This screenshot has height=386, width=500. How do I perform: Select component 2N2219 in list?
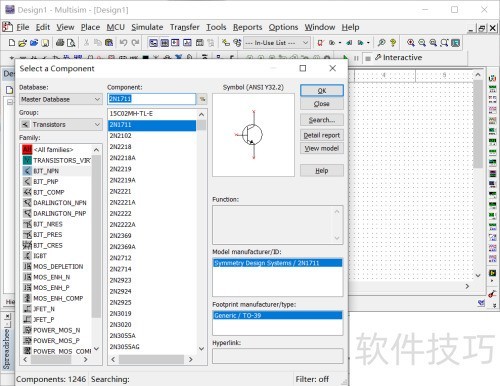[120, 169]
